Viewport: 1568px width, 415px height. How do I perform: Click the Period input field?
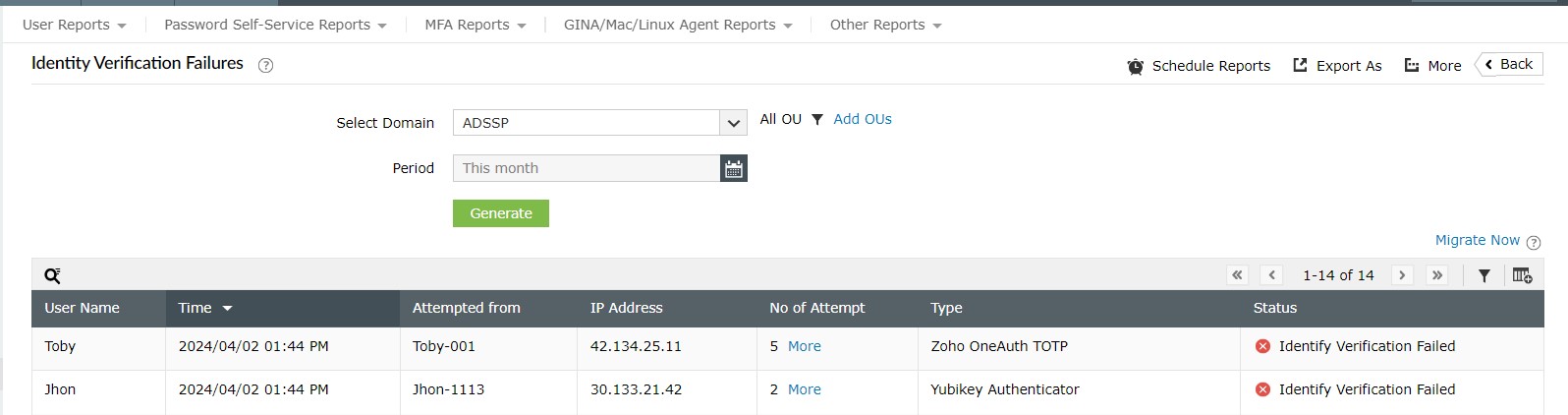[x=586, y=168]
